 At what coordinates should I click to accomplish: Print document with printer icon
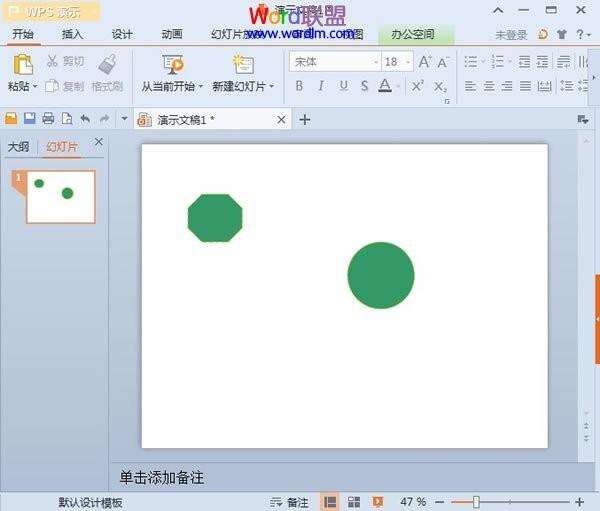(x=48, y=119)
